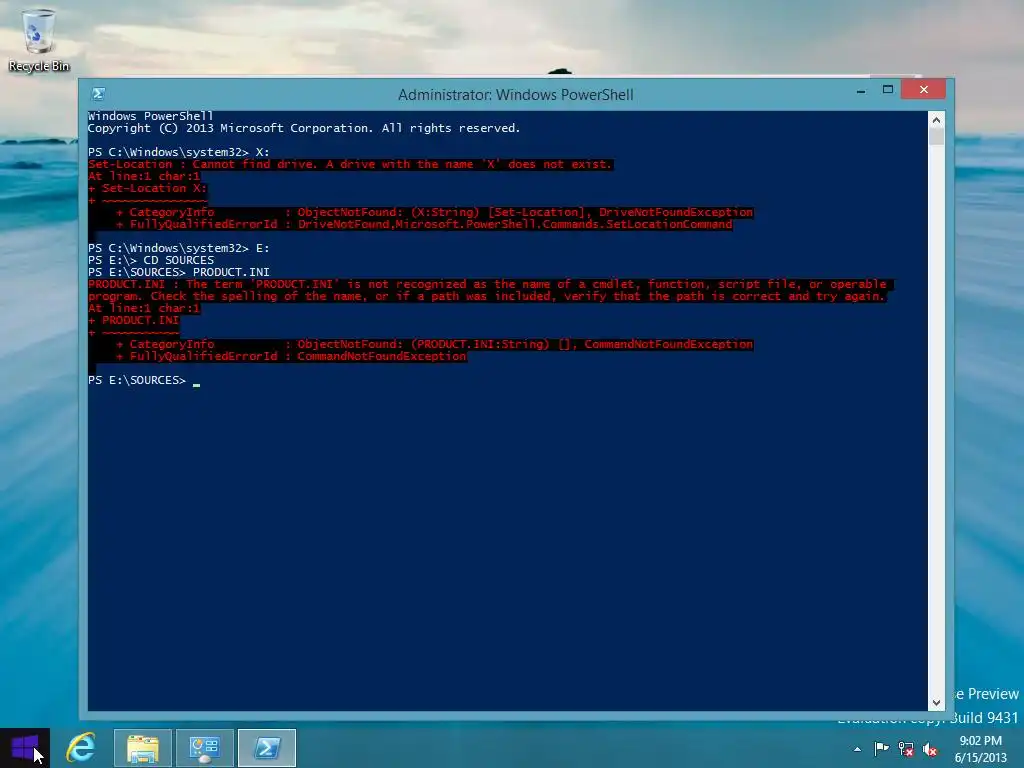1024x768 pixels.
Task: Click the muted volume tray icon
Action: point(930,749)
